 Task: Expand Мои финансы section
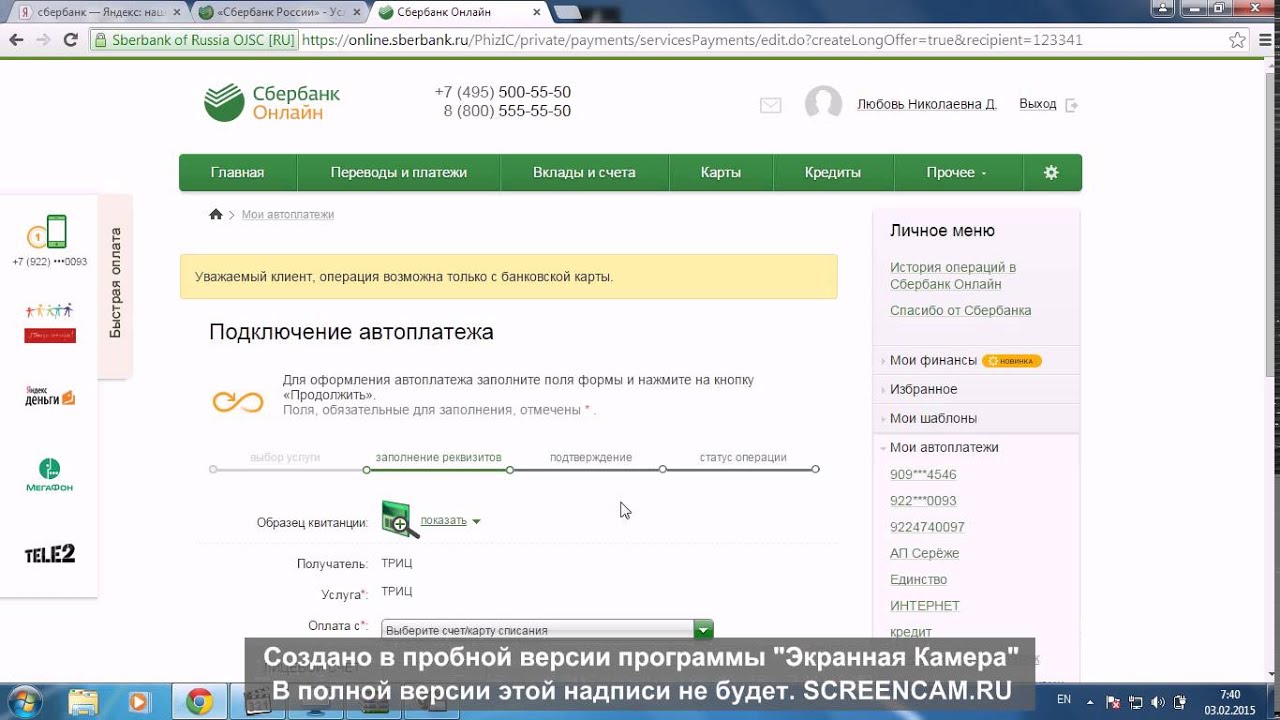933,360
